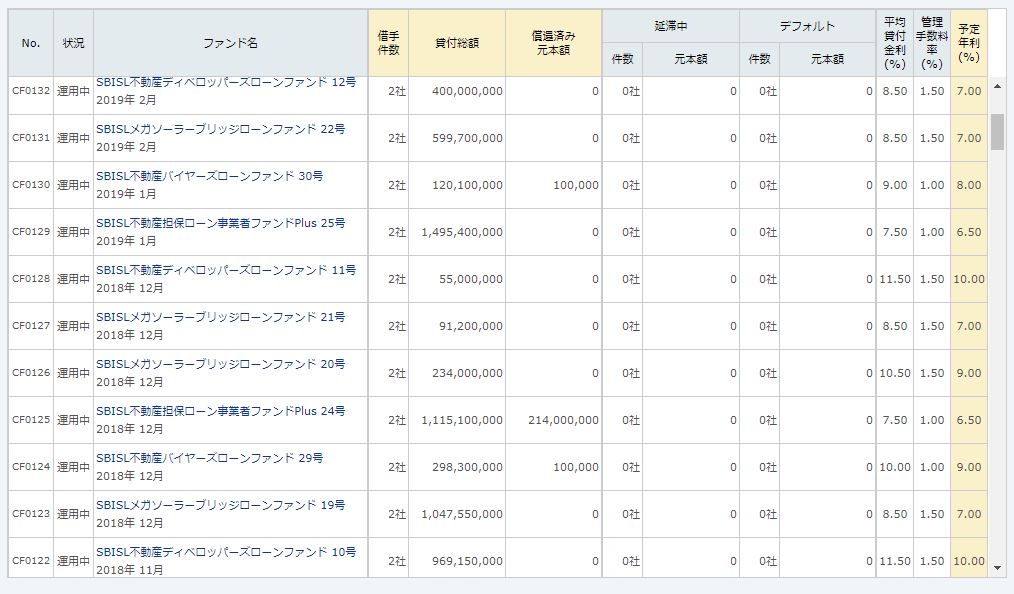Click the 予定年利(%) column header
The width and height of the screenshot is (1014, 594).
(969, 43)
